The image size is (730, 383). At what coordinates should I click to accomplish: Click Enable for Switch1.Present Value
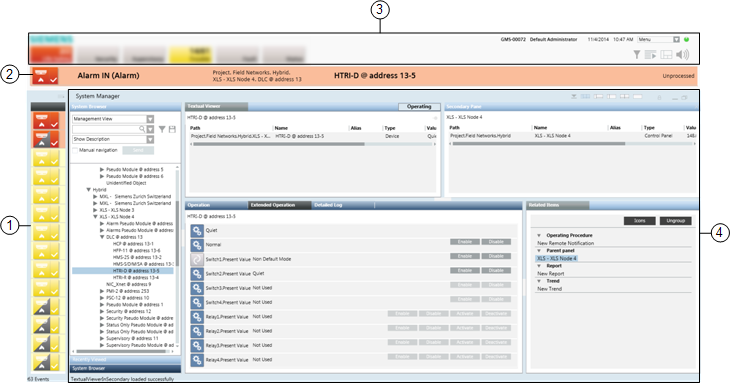click(x=465, y=256)
